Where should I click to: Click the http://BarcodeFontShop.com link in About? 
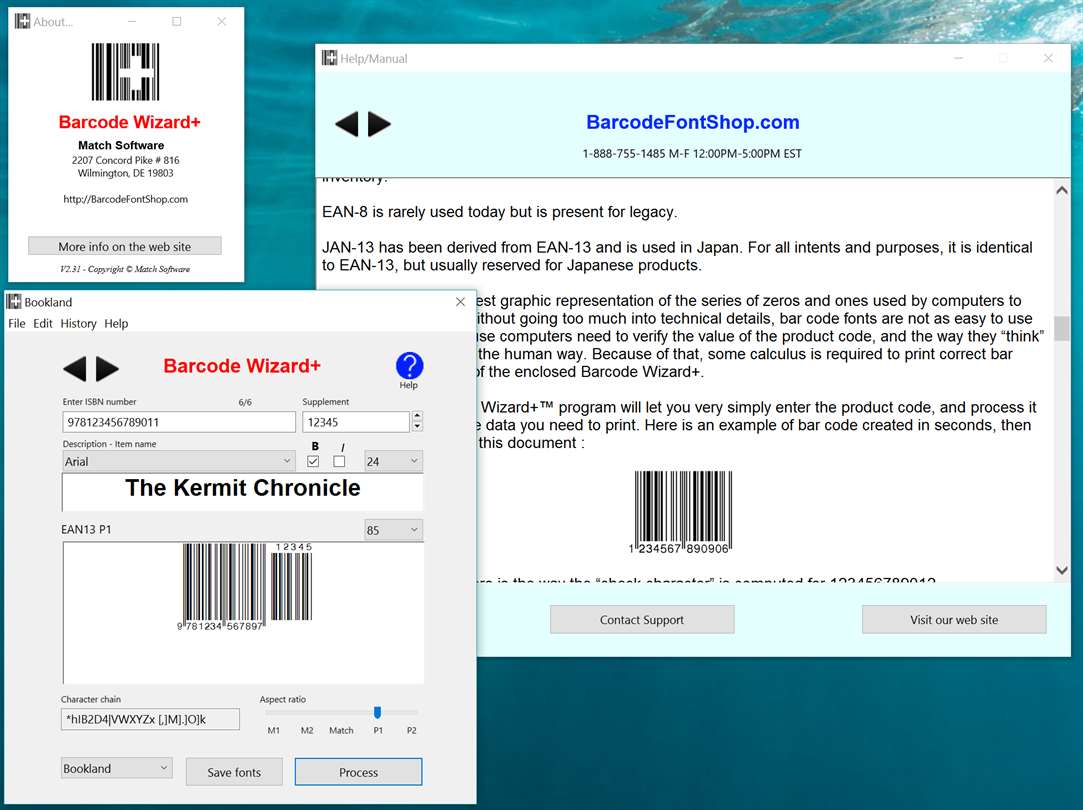(126, 199)
